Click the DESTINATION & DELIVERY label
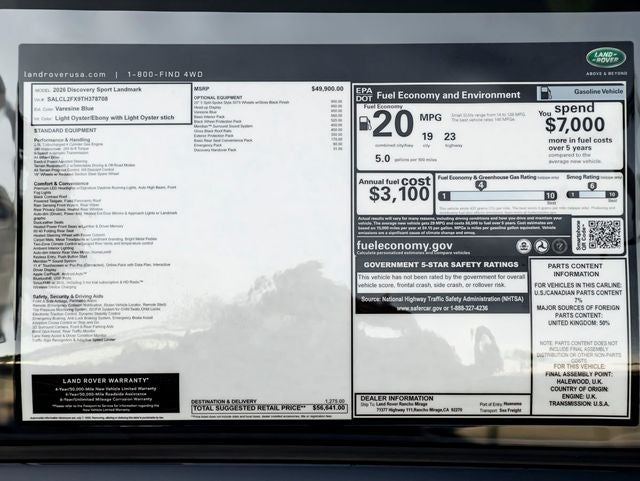This screenshot has width=640, height=481. [224, 401]
